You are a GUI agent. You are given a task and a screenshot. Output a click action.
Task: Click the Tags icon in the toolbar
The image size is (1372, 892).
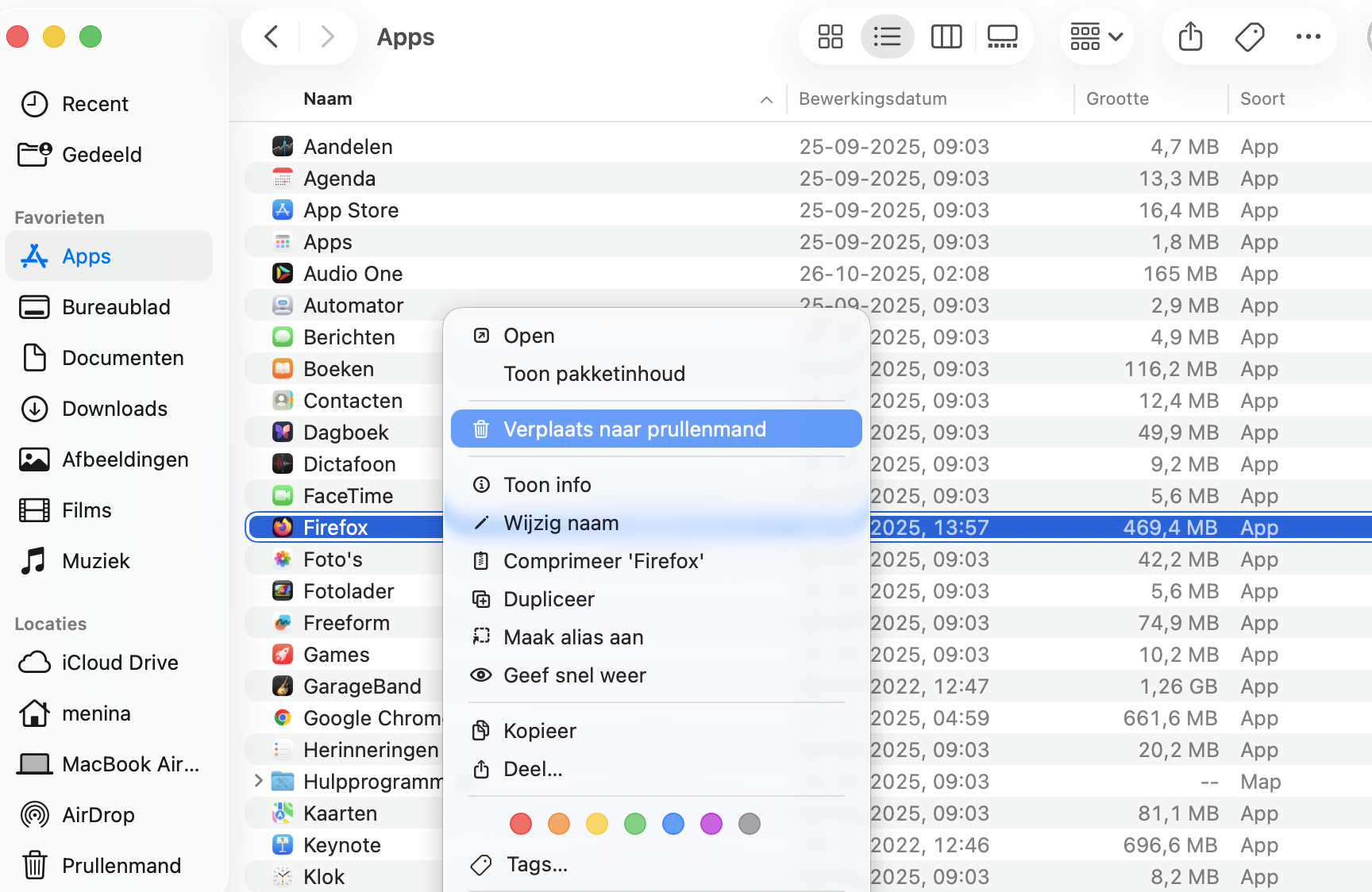(1248, 36)
